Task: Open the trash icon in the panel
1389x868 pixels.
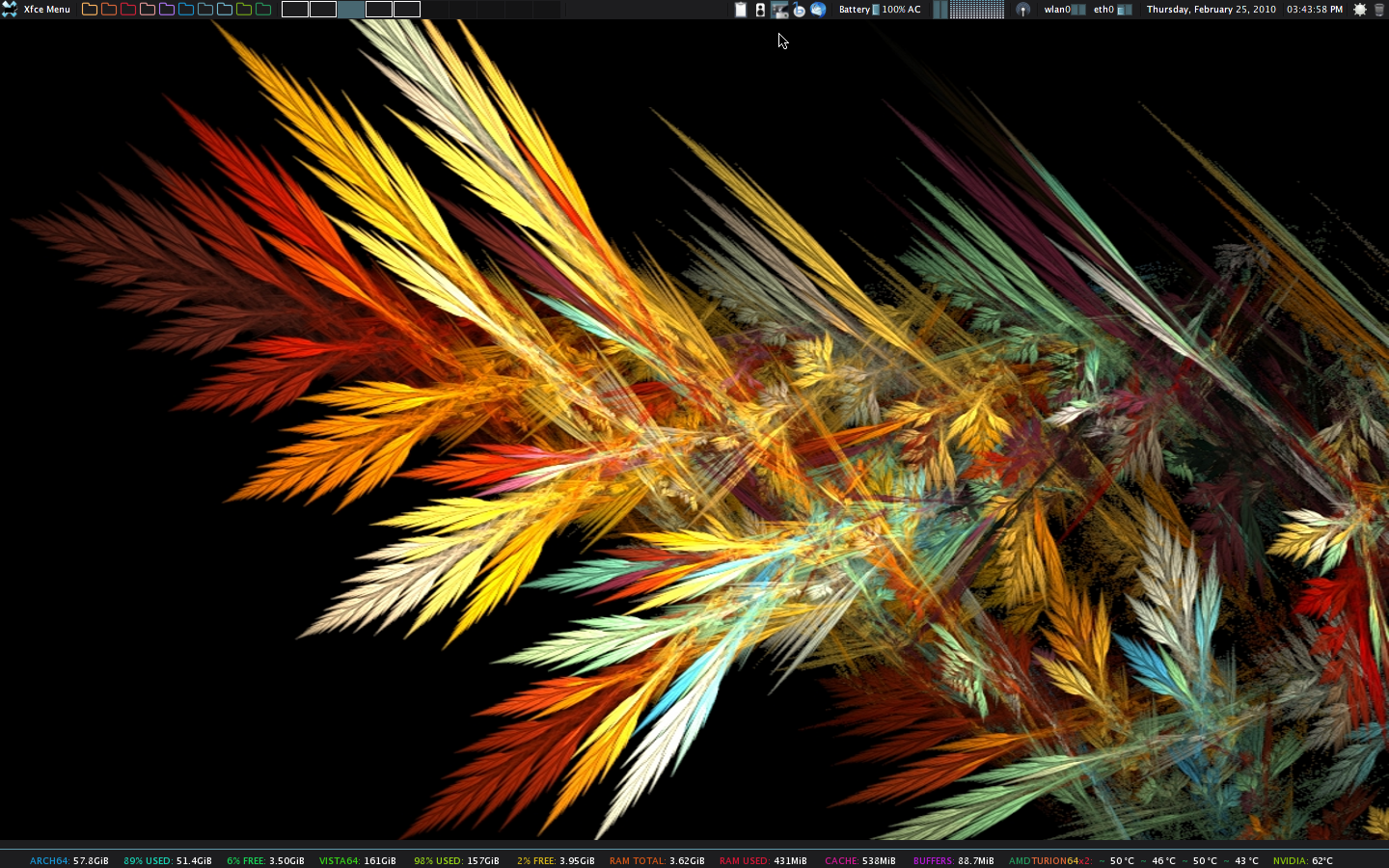Action: 1378,10
